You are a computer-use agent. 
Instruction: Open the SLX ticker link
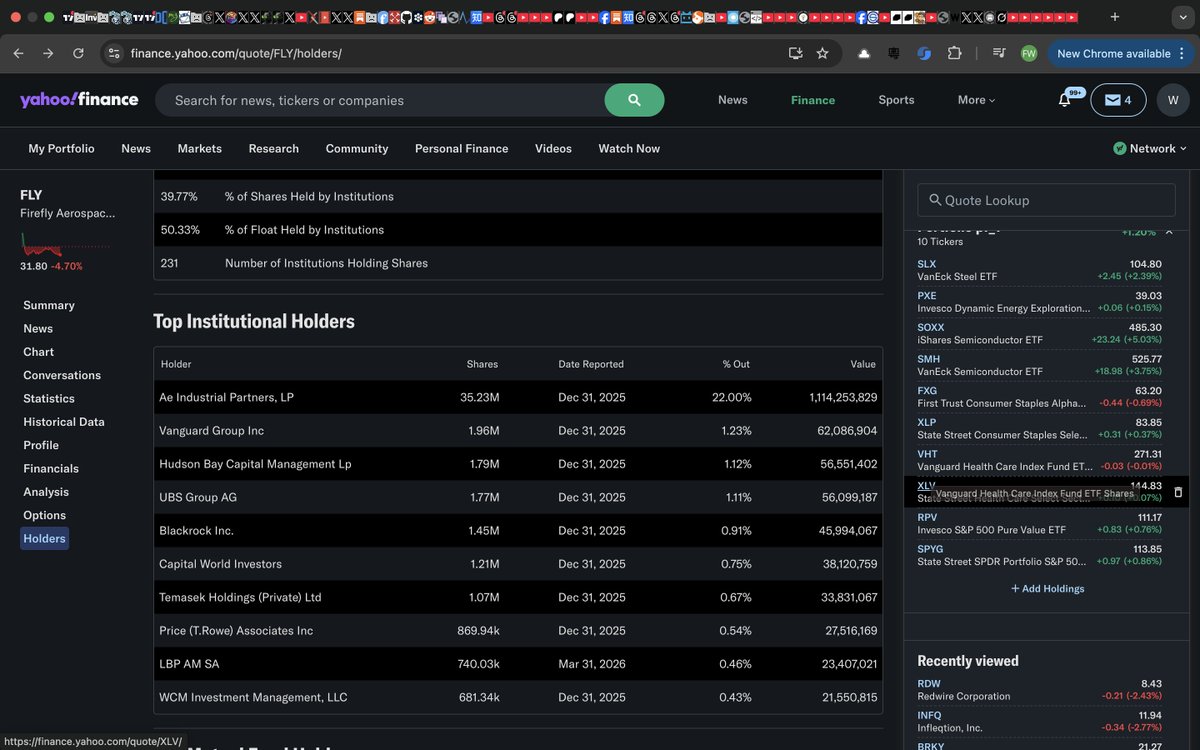click(x=927, y=264)
